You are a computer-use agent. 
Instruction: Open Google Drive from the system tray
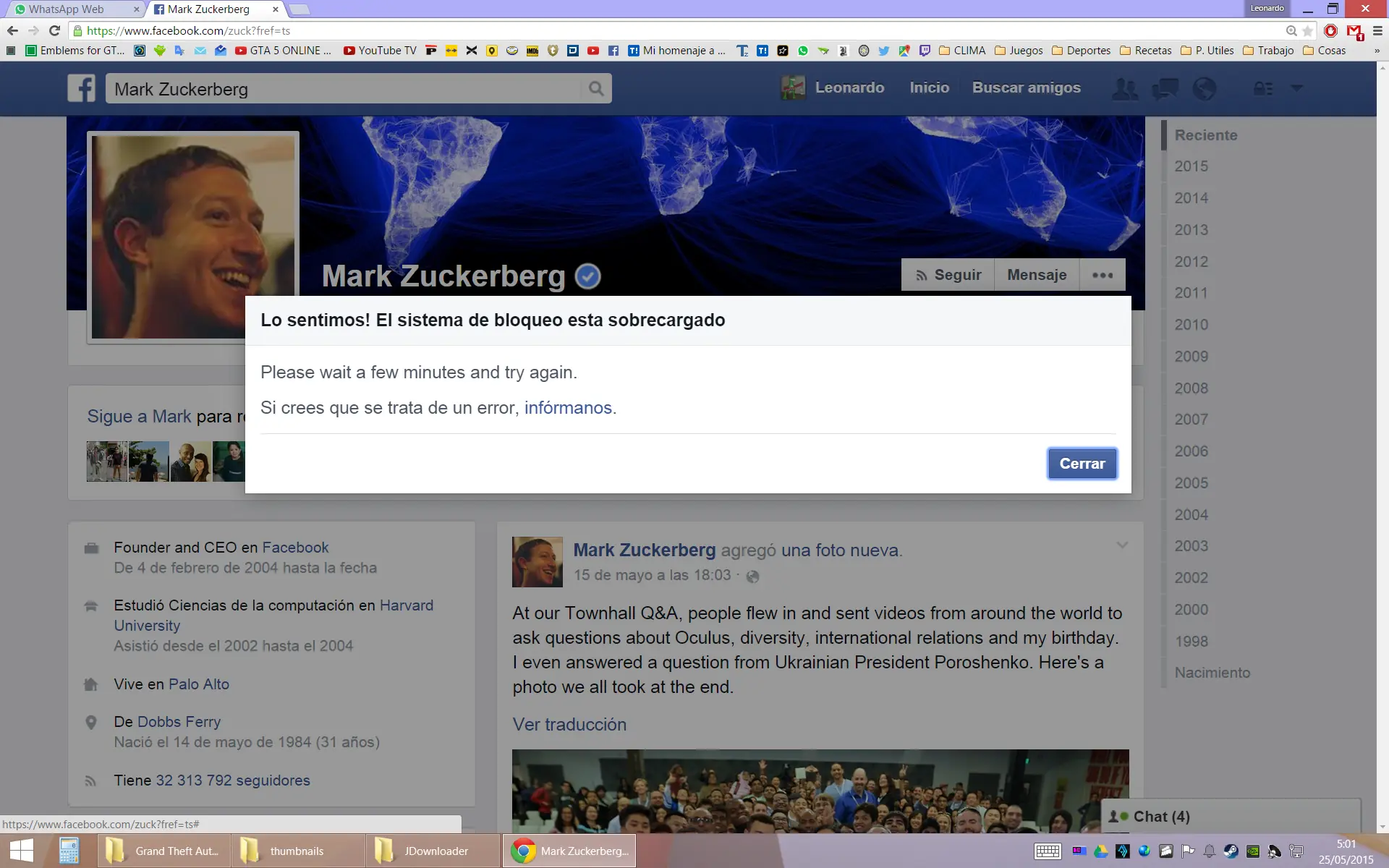pos(1101,851)
